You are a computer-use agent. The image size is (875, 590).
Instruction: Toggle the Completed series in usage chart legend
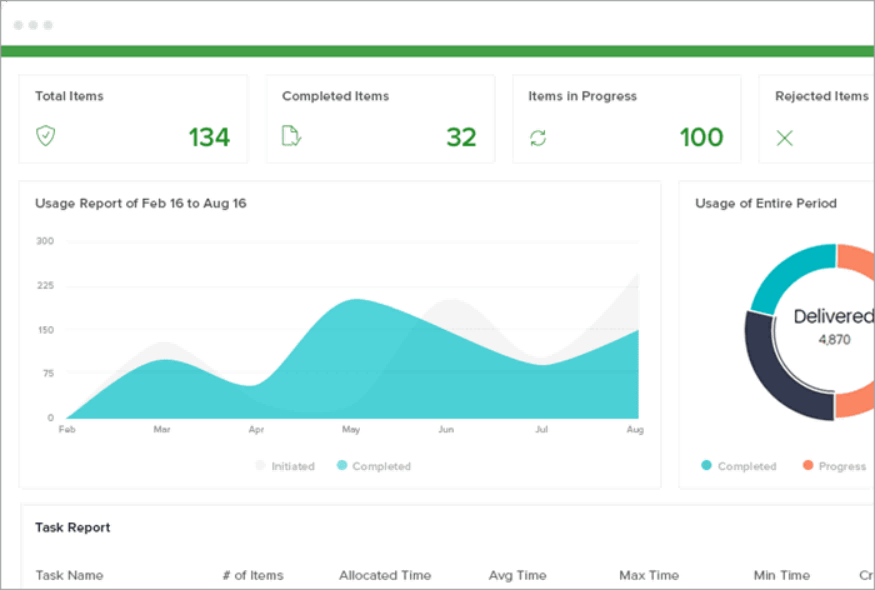374,466
